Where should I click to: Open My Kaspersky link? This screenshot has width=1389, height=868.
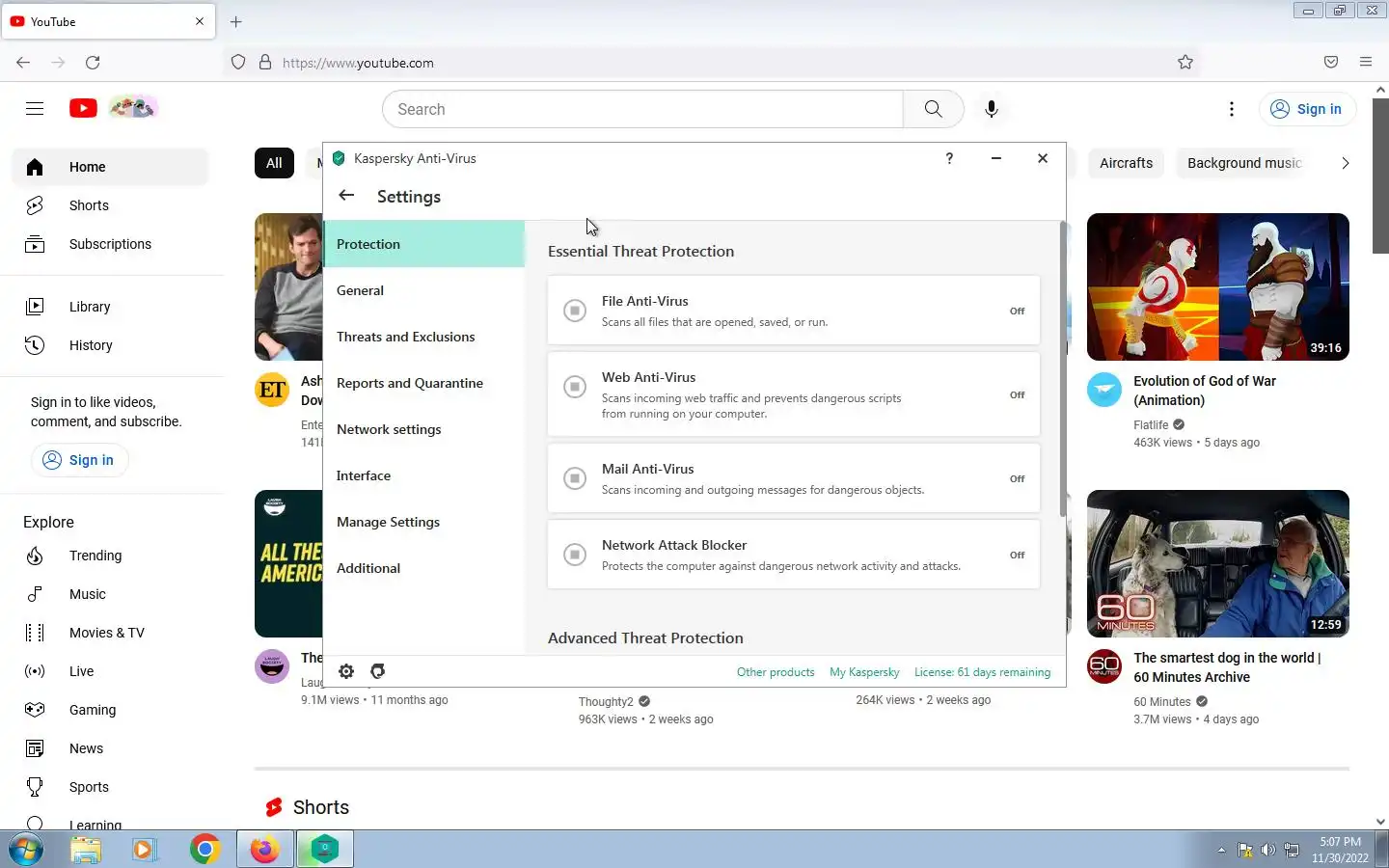[864, 672]
